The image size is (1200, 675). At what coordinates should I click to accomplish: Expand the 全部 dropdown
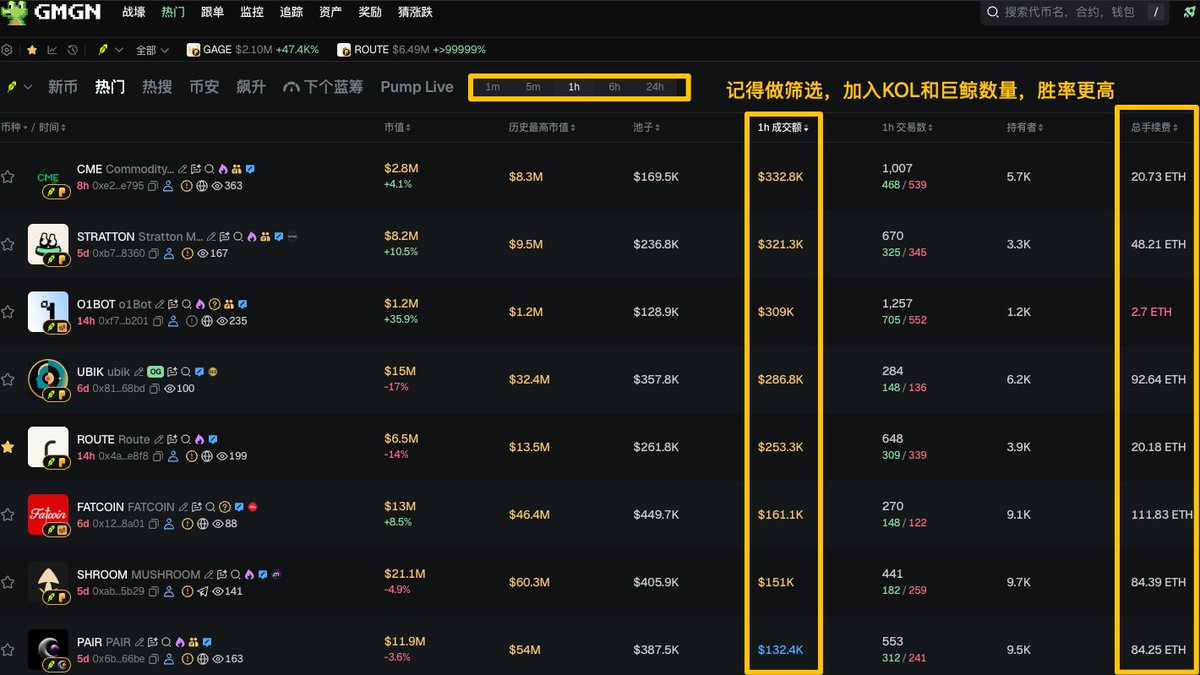(x=153, y=50)
